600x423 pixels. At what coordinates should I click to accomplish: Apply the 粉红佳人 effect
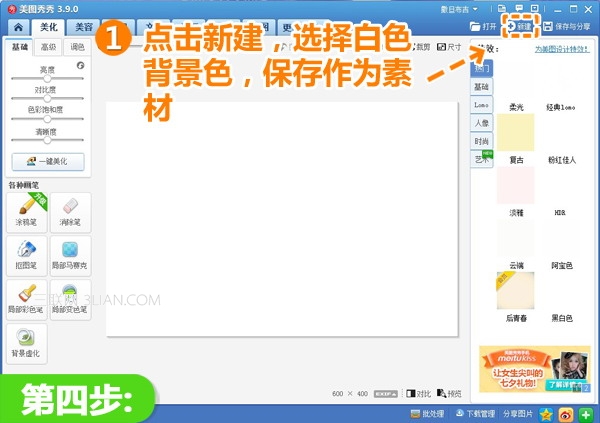(561, 139)
